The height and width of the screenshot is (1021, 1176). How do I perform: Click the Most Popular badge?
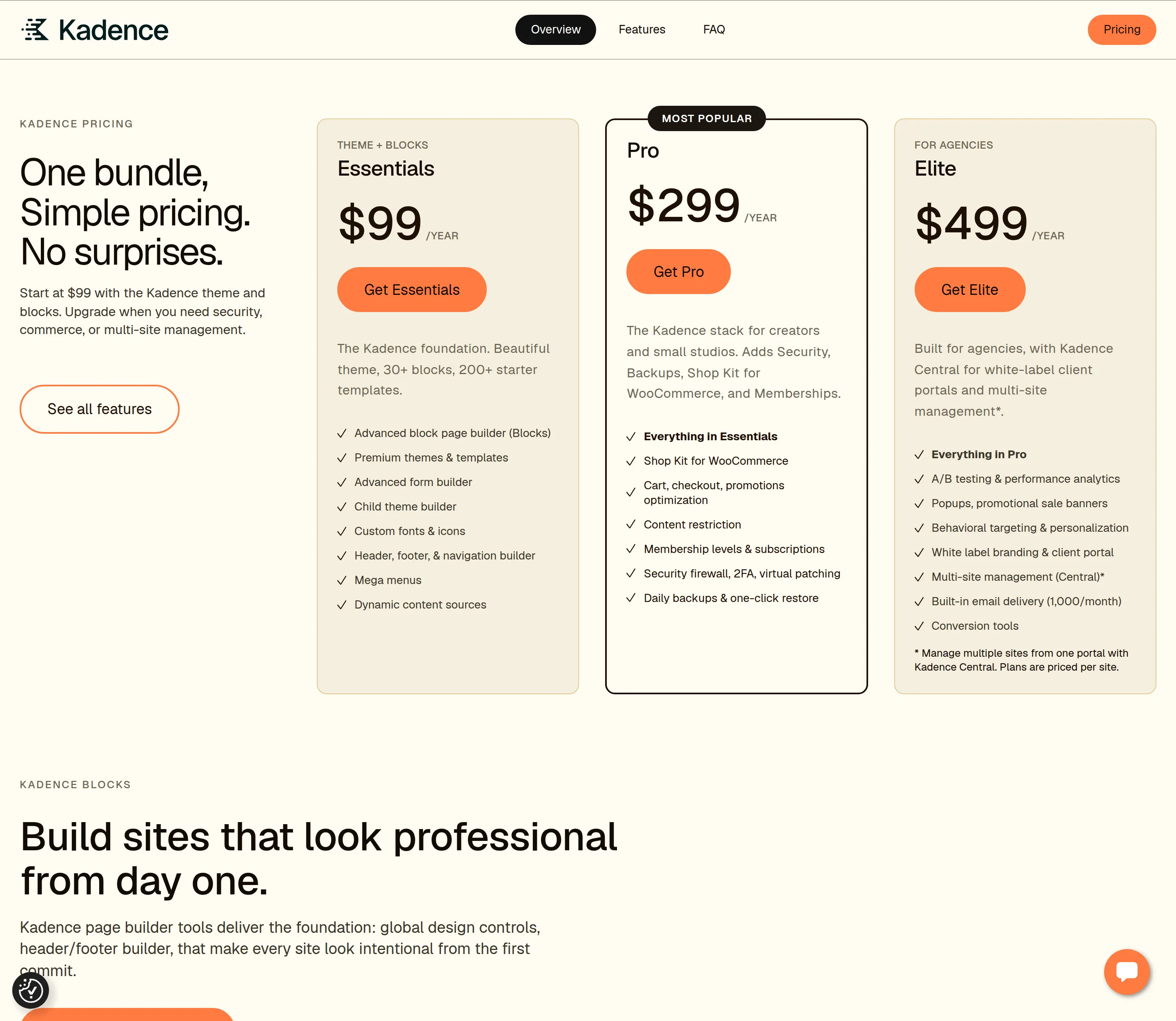click(x=707, y=118)
